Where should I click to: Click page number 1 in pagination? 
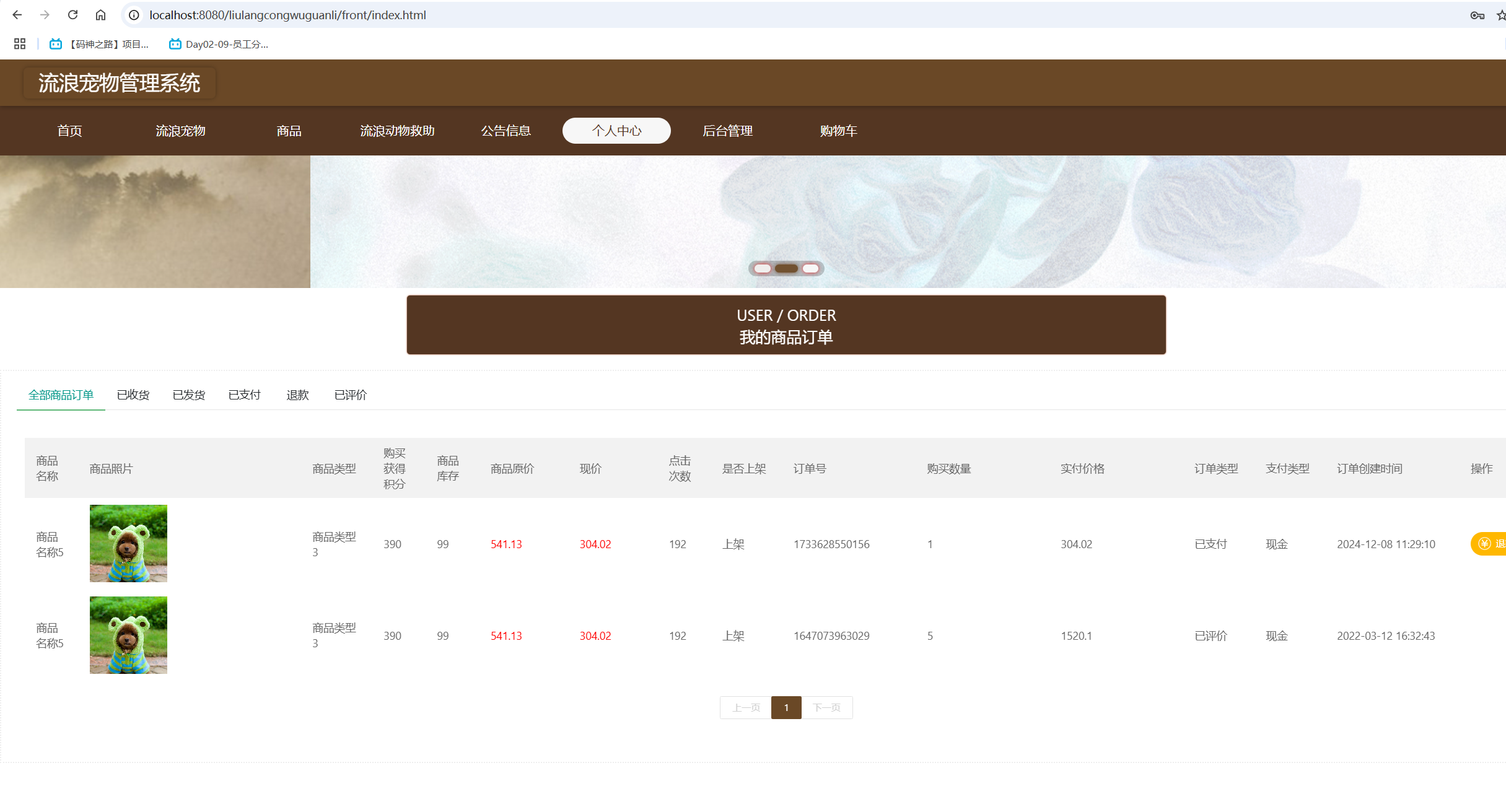[x=786, y=707]
